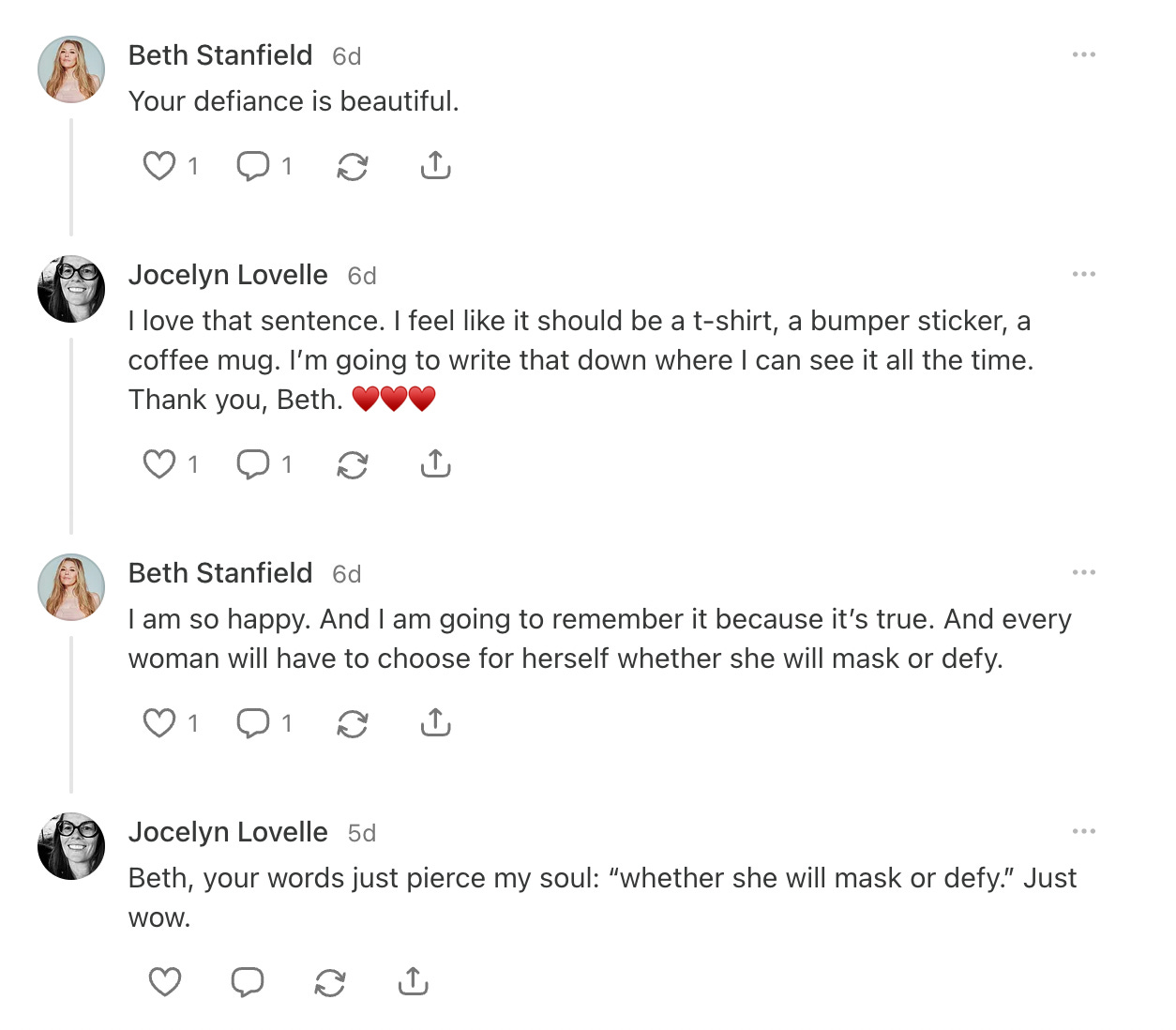Restack Beth's "Your defiance is beautiful" comment
1176x1030 pixels.
click(353, 167)
